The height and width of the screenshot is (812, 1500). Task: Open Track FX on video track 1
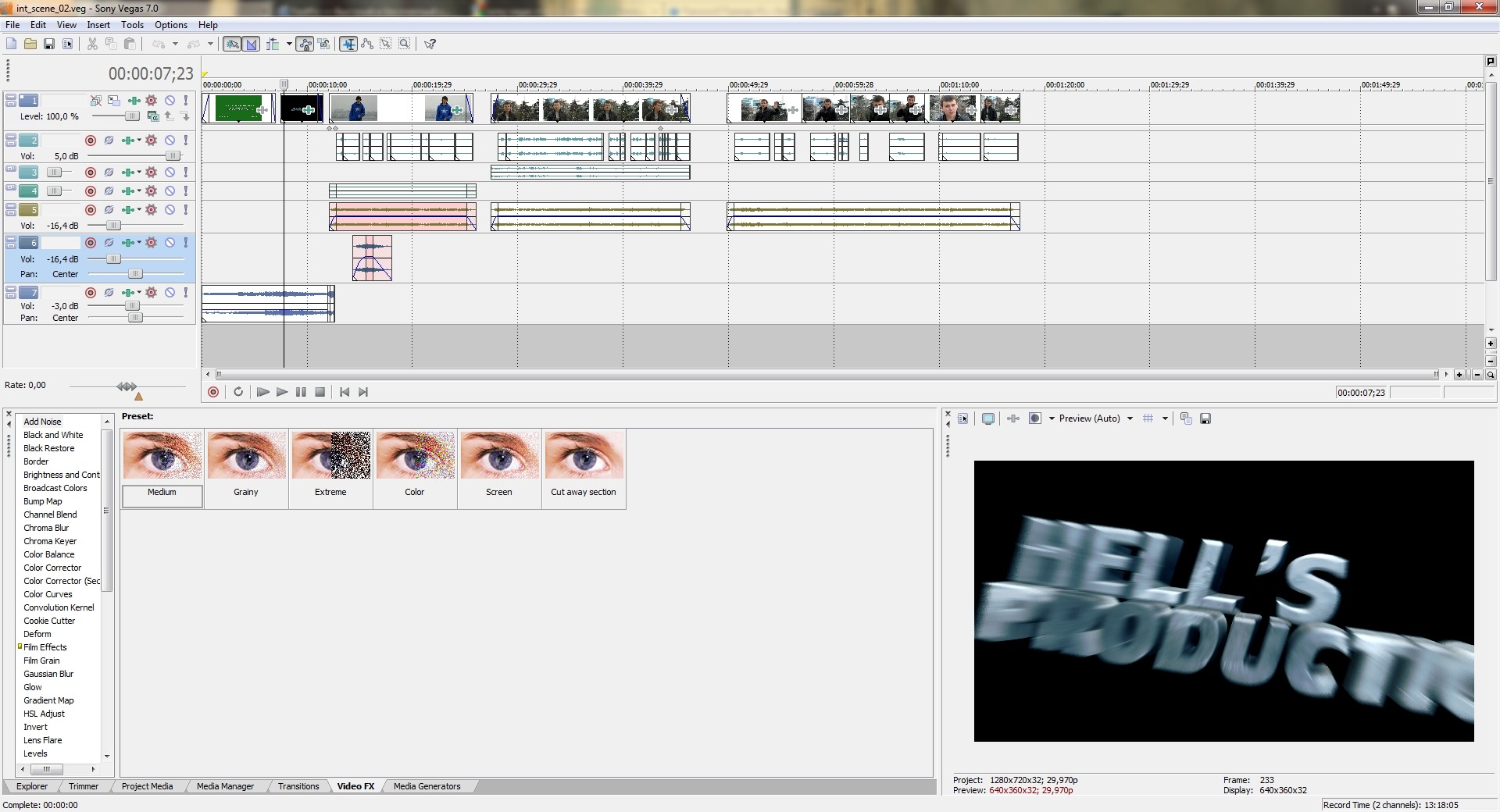[151, 101]
